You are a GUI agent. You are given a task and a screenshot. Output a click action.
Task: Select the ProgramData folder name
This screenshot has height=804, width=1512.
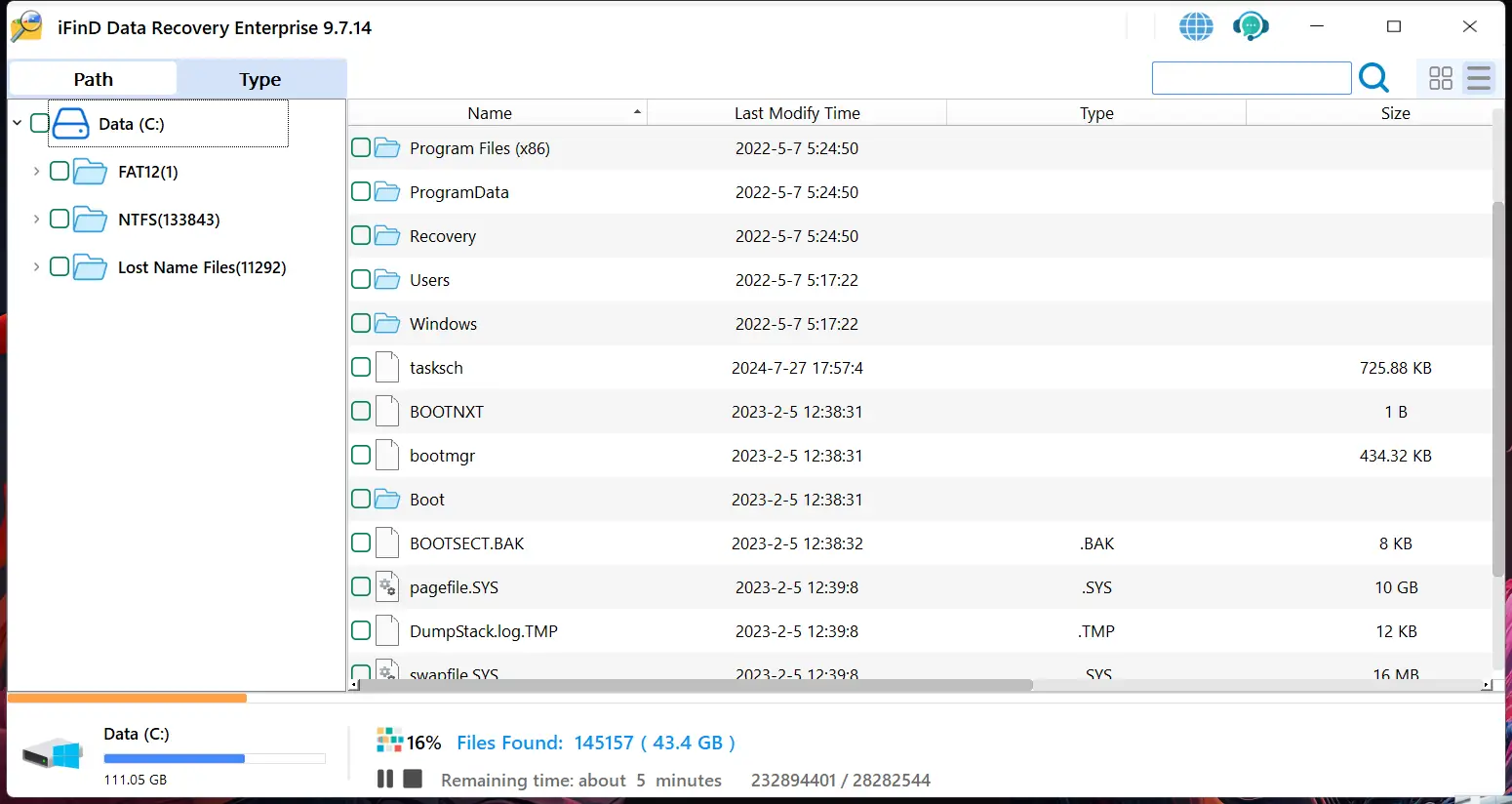(459, 192)
